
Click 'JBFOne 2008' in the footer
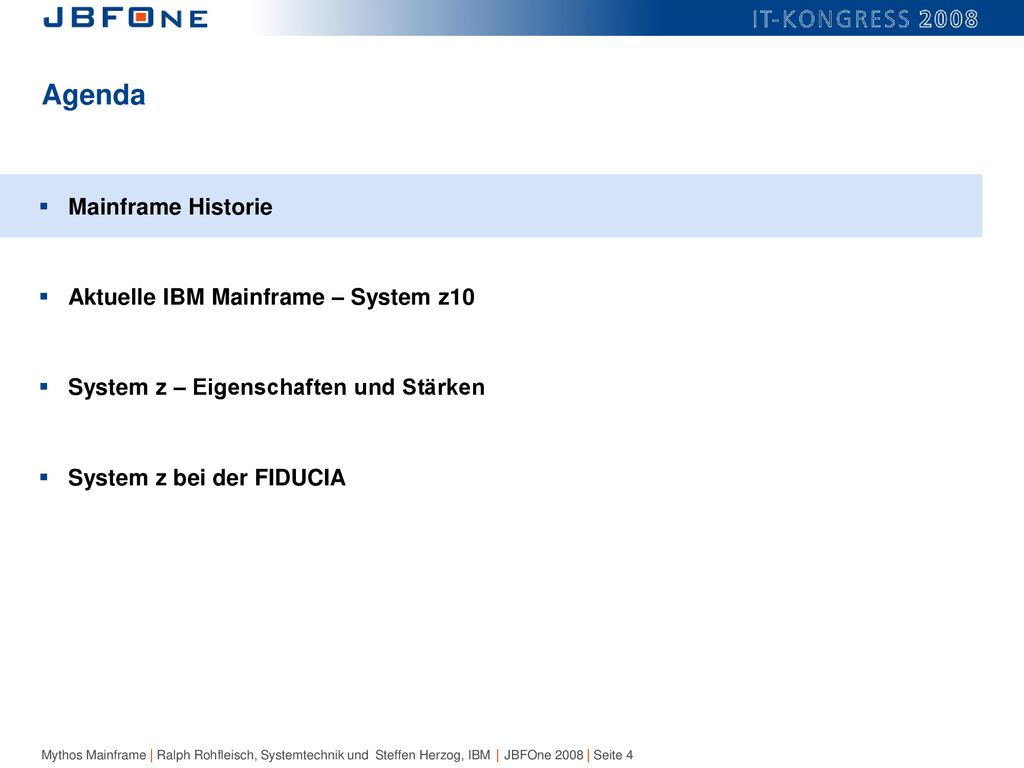[x=543, y=755]
